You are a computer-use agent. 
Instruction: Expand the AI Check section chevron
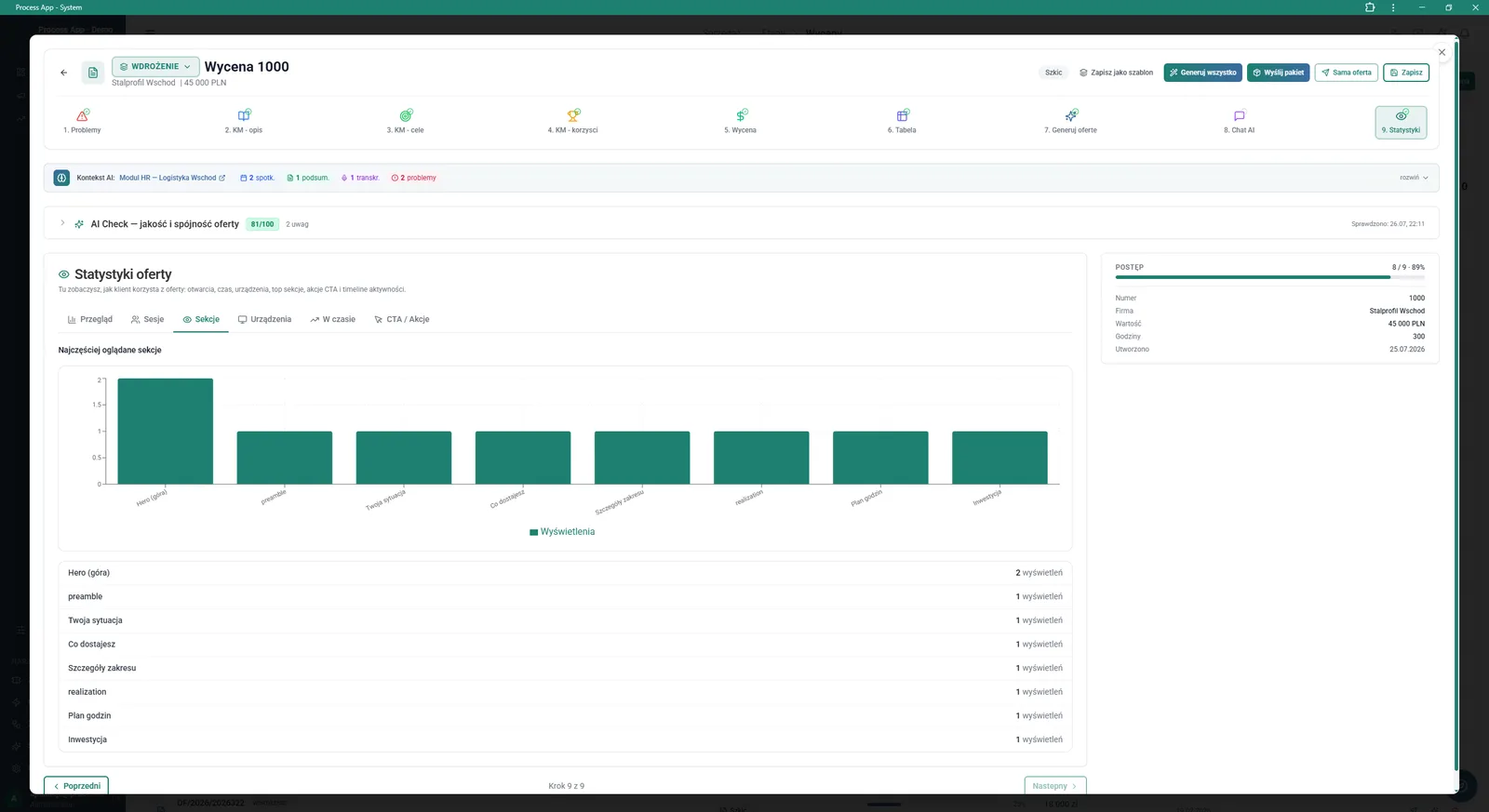click(x=62, y=223)
